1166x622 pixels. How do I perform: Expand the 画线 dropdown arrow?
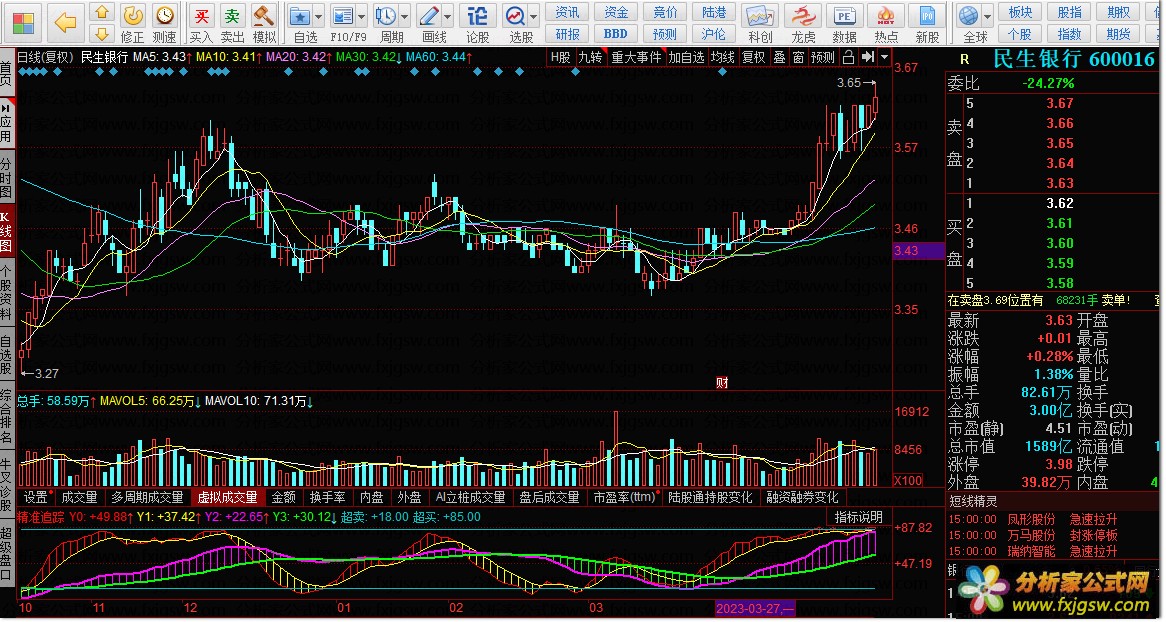448,16
